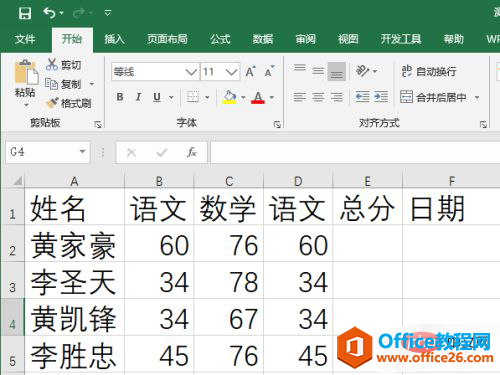The height and width of the screenshot is (375, 500).
Task: Click Decrease Indent icon
Action: [x=362, y=97]
